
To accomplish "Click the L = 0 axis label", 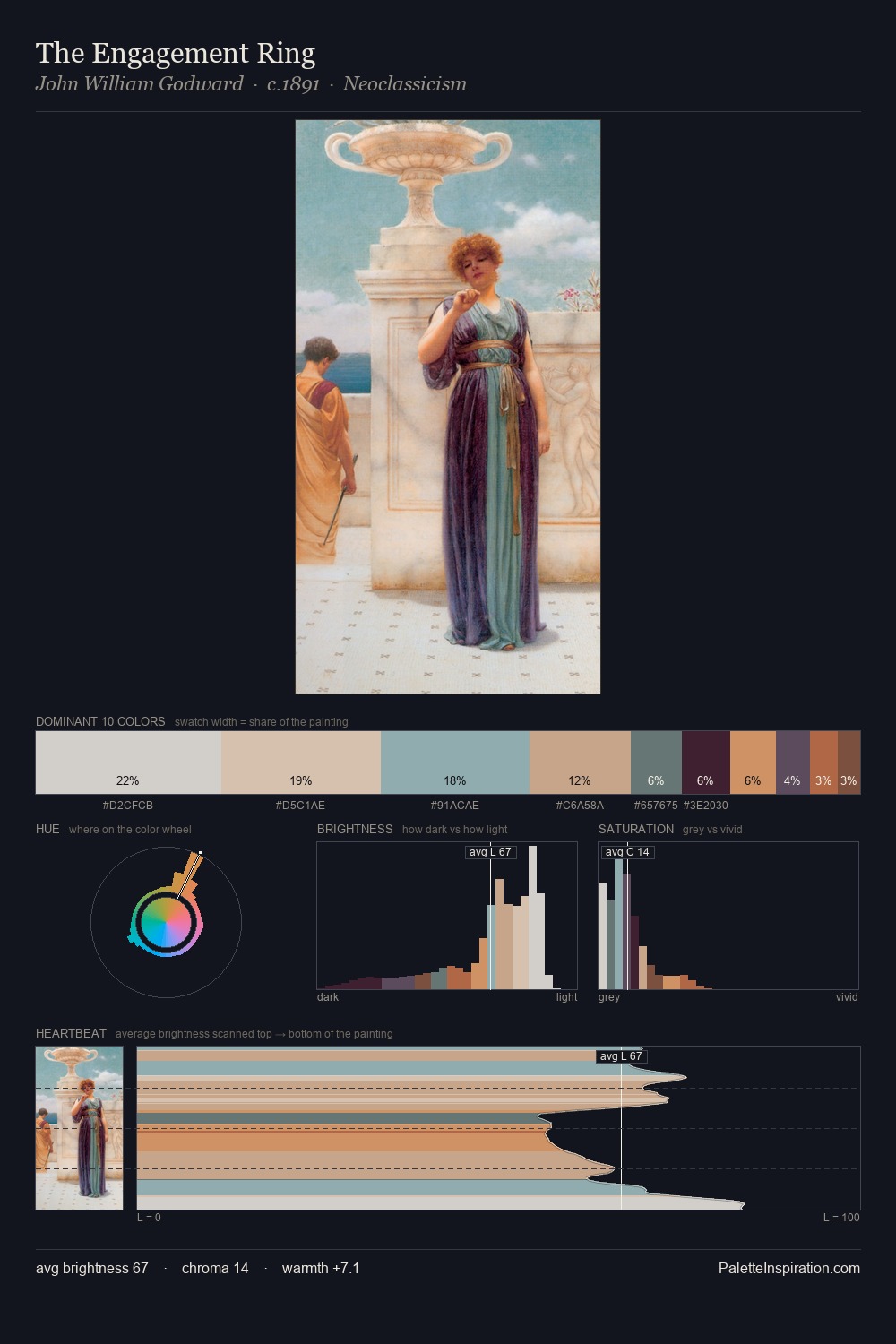I will [x=149, y=1218].
